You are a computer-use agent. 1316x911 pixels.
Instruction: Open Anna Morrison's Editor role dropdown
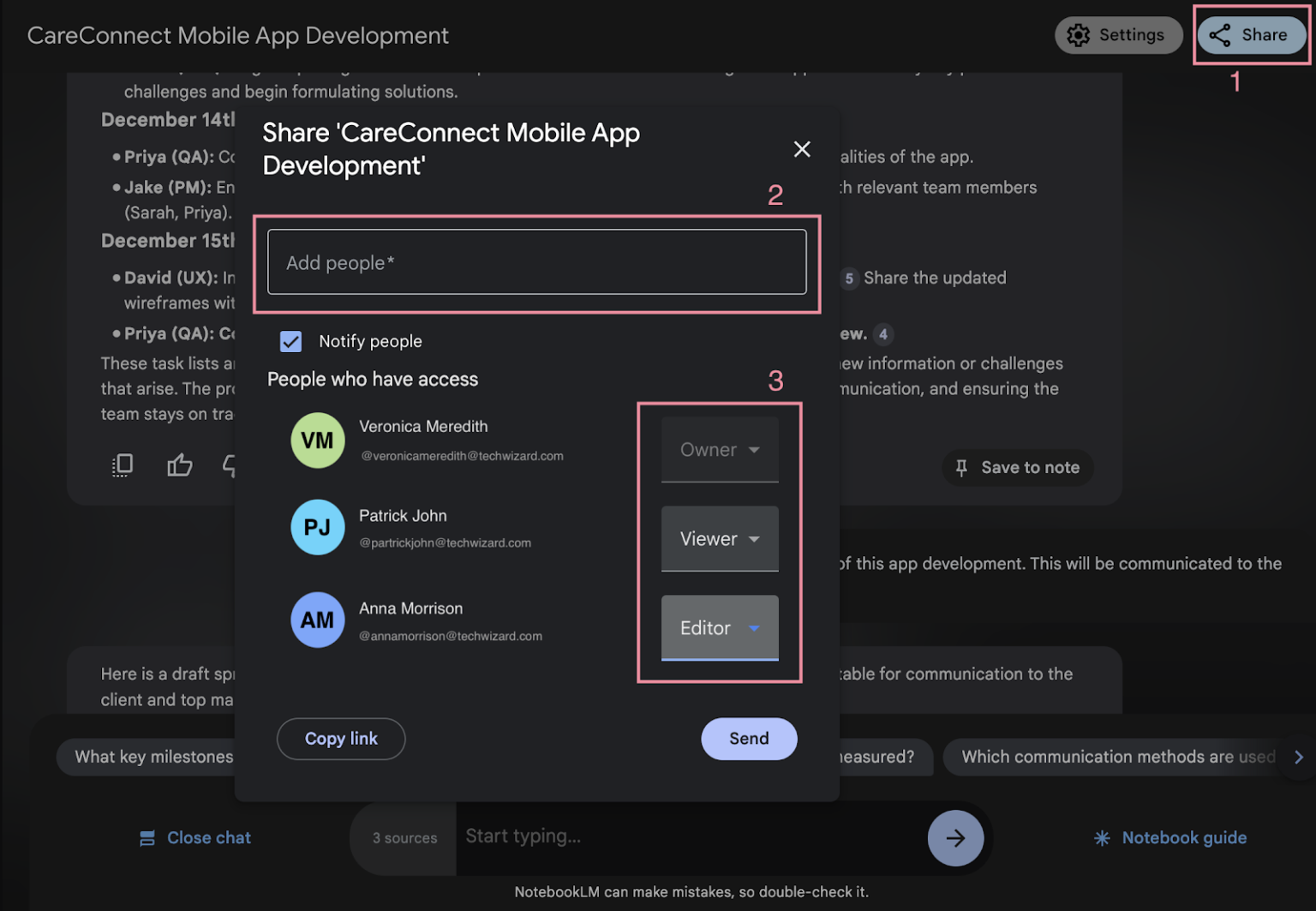tap(720, 628)
